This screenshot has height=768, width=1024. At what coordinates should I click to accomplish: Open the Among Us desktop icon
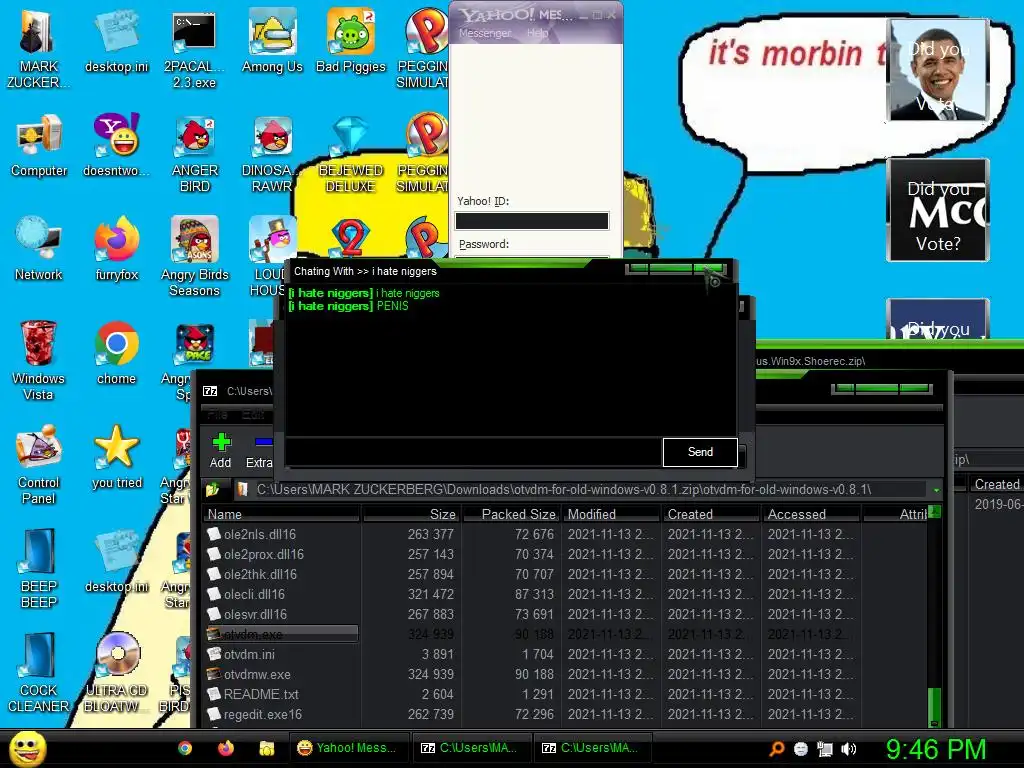click(x=272, y=41)
